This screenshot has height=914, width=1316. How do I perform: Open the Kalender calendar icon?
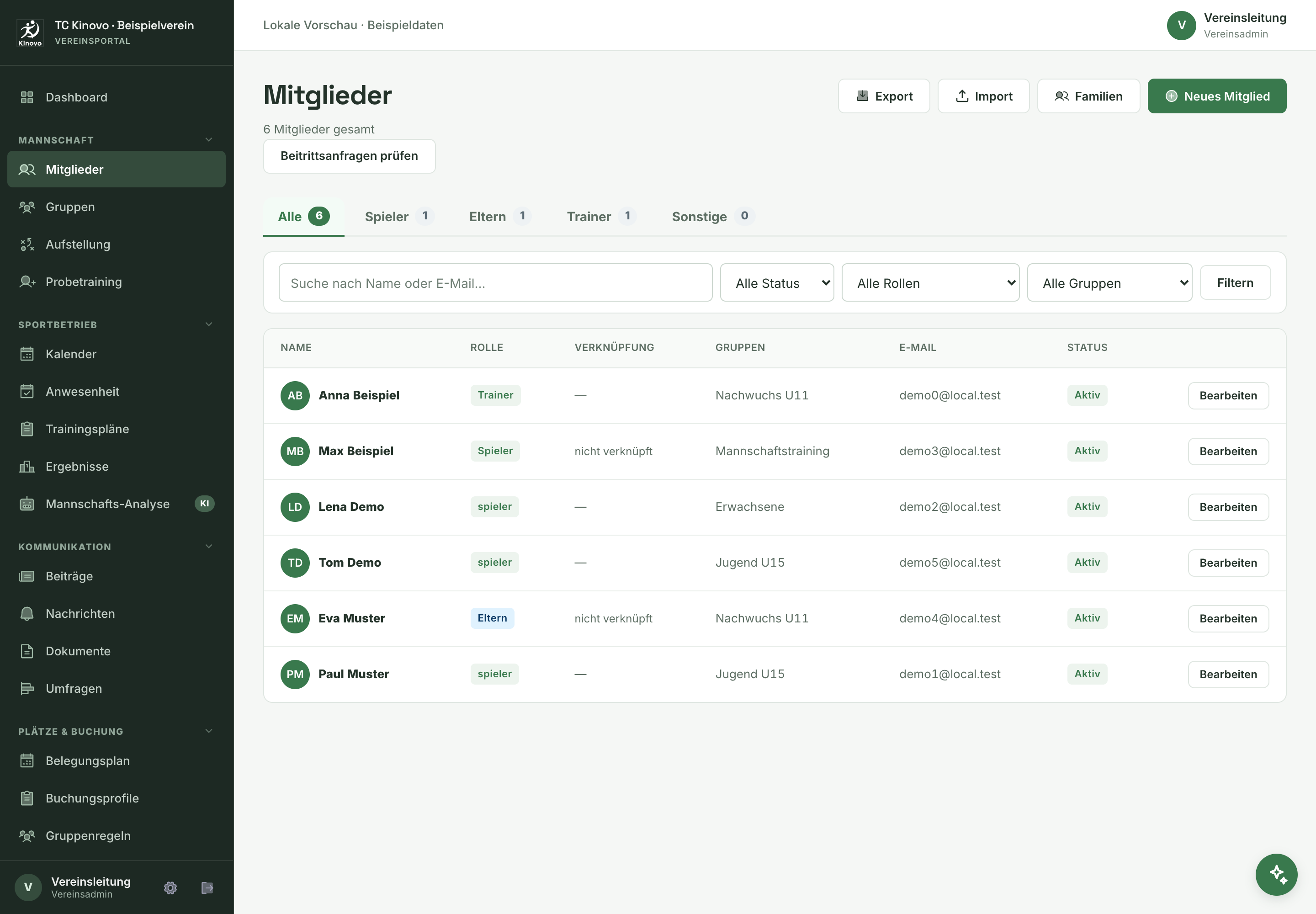[27, 354]
